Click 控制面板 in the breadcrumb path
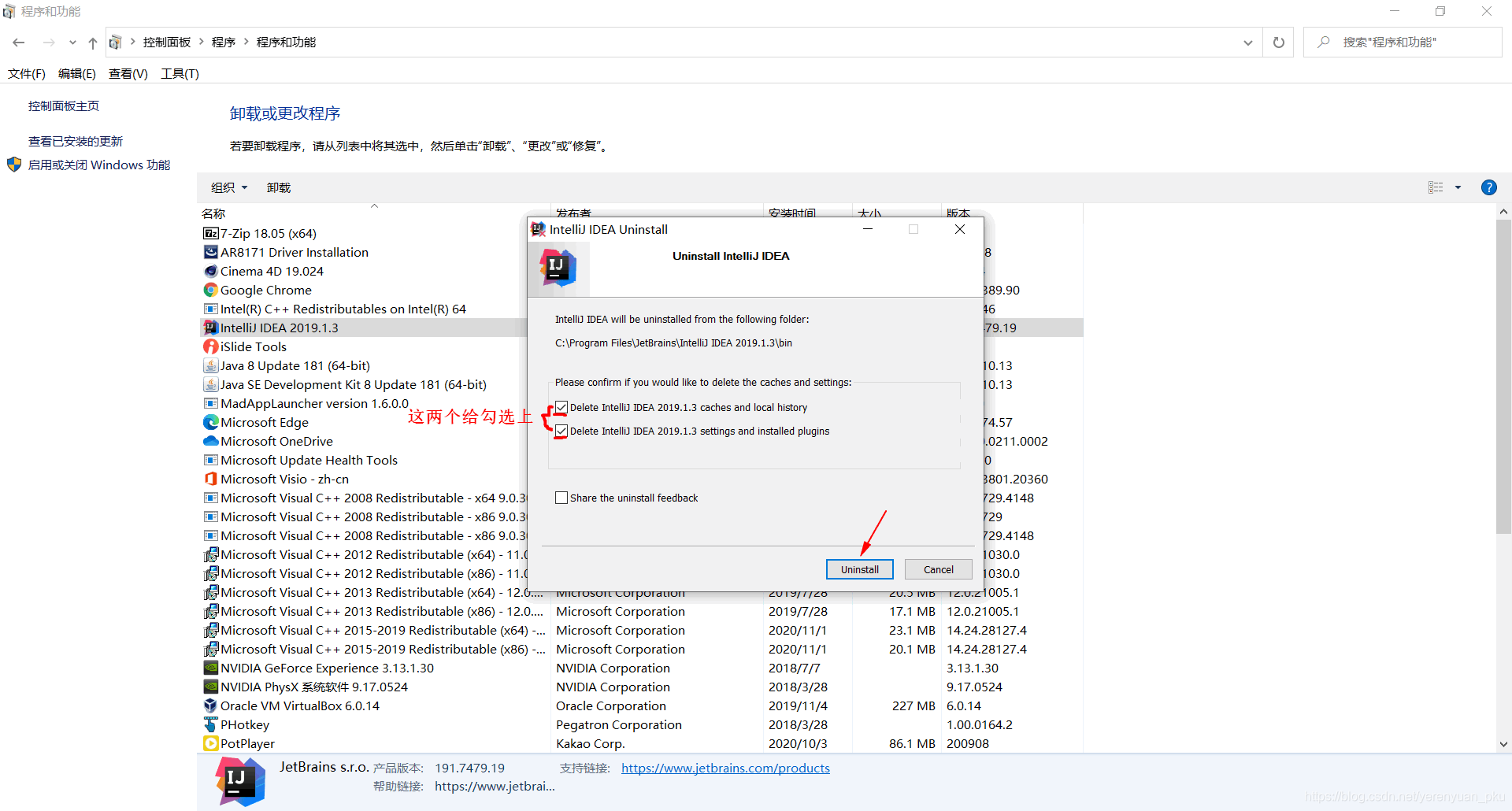 tap(167, 42)
